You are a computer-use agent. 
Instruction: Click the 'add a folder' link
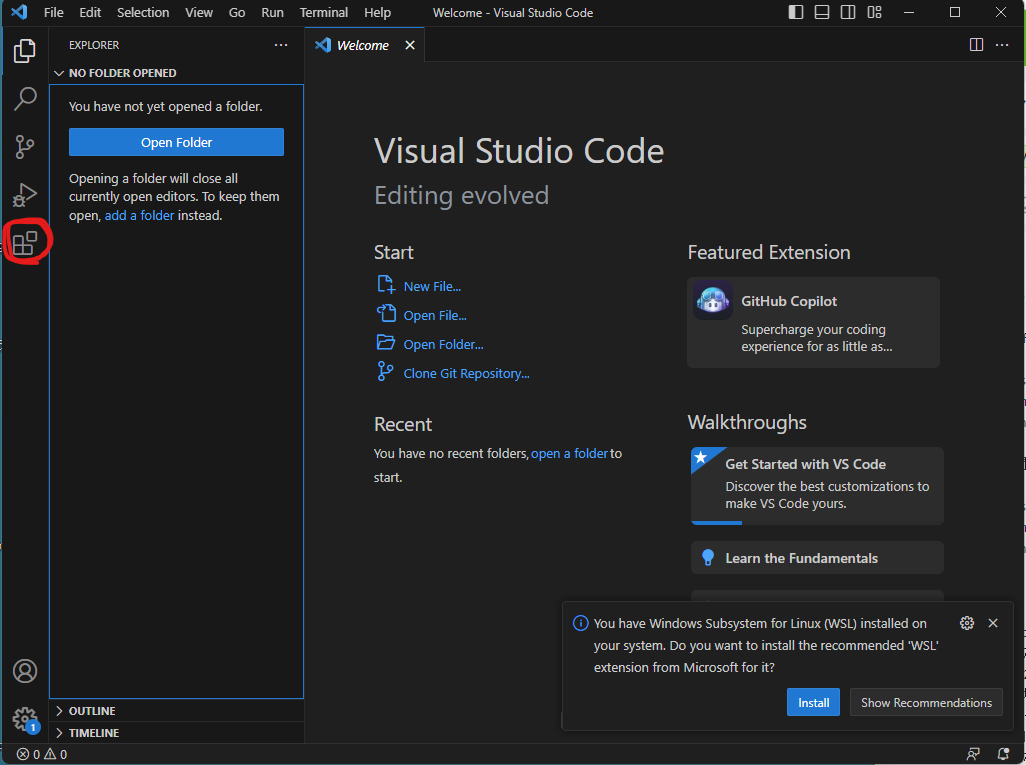point(139,215)
